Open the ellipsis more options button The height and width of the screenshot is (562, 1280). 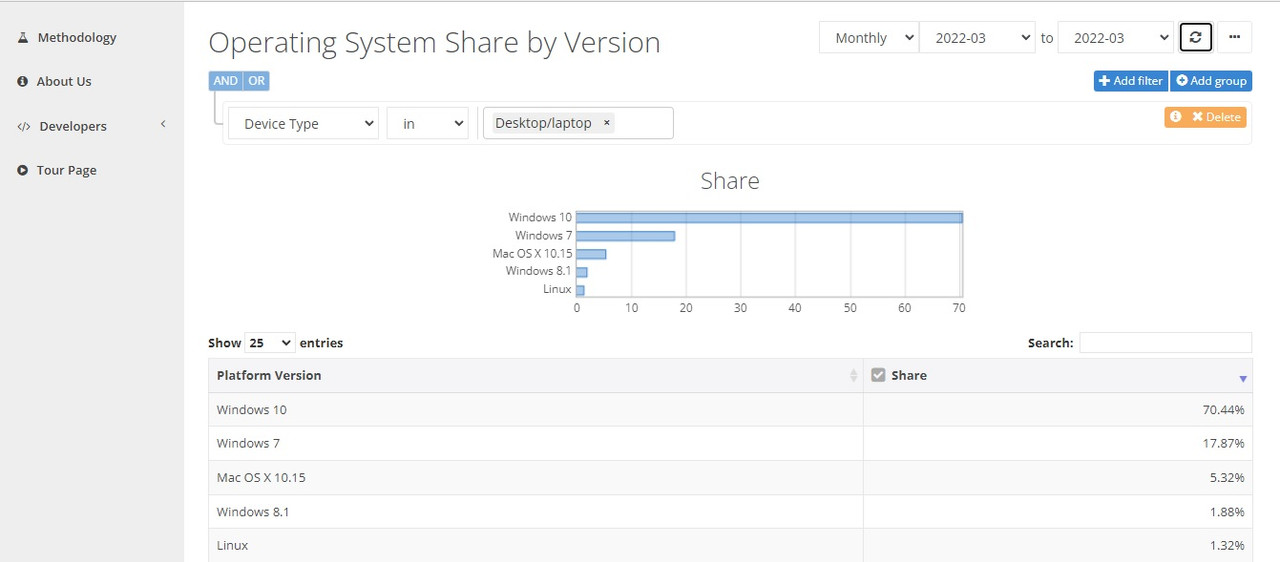click(1234, 37)
